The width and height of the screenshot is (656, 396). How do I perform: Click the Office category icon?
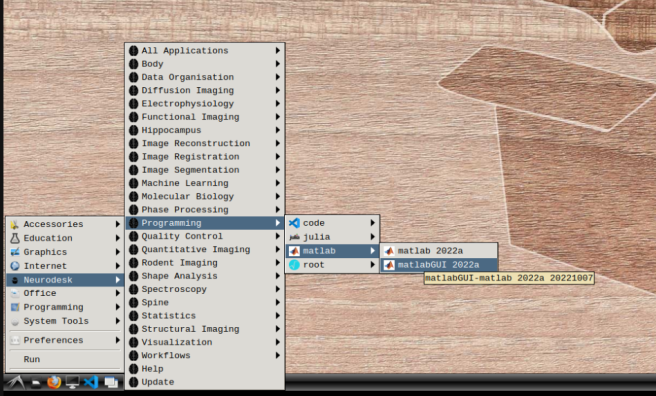pos(15,293)
